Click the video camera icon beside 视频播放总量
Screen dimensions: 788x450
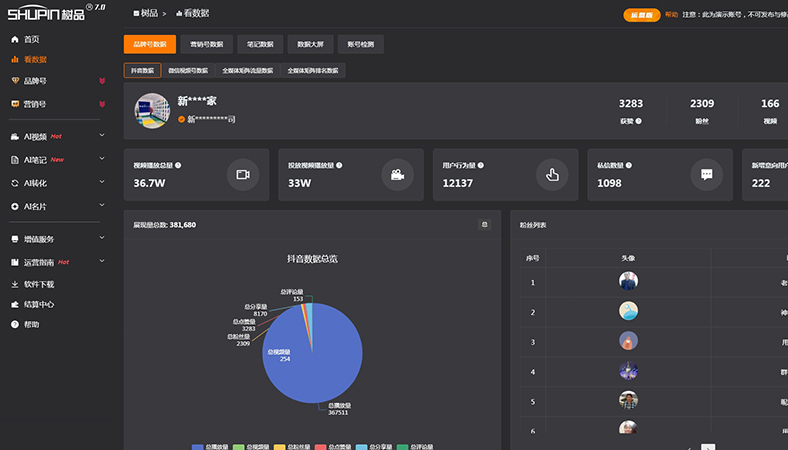(x=242, y=175)
